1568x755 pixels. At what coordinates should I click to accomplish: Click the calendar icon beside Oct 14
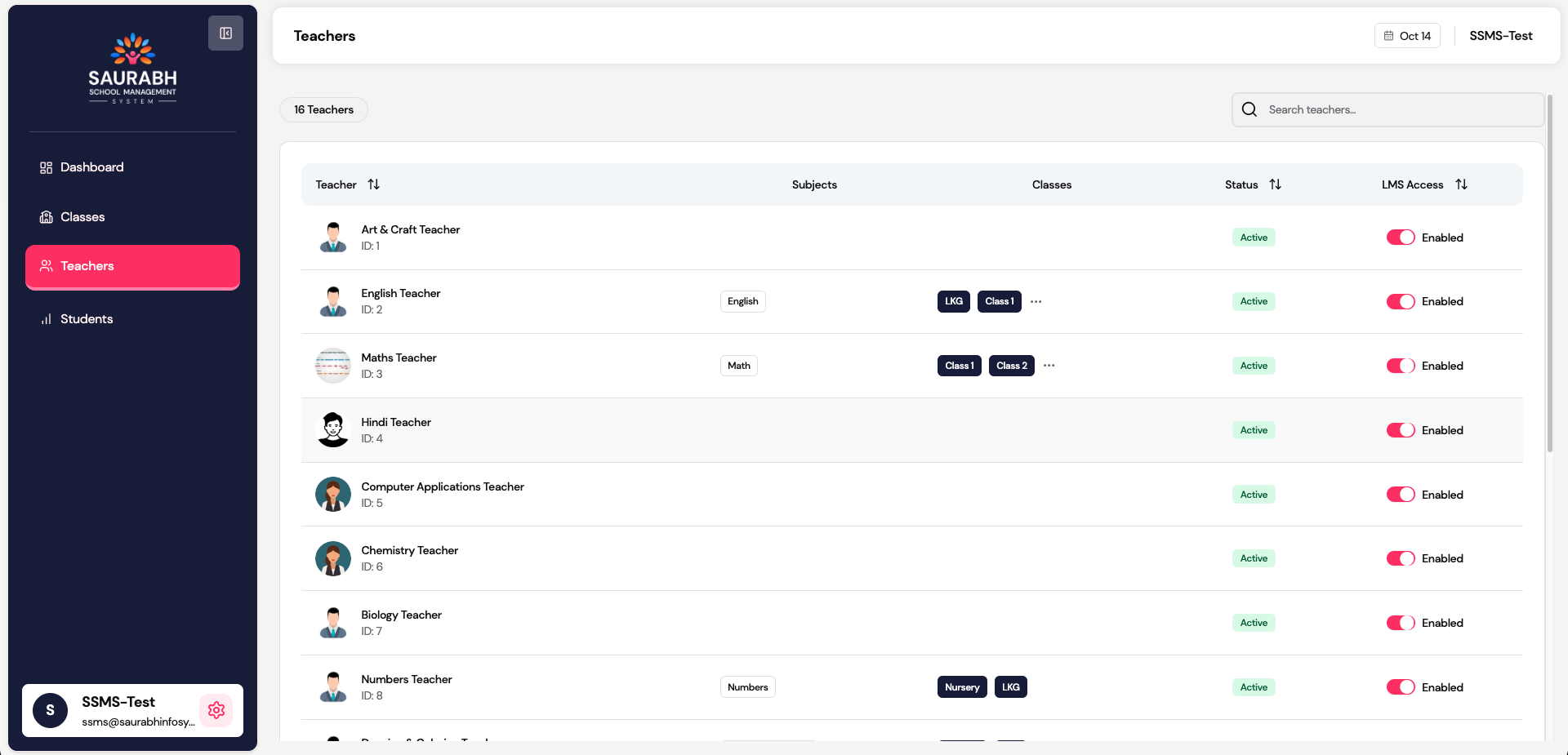coord(1388,36)
